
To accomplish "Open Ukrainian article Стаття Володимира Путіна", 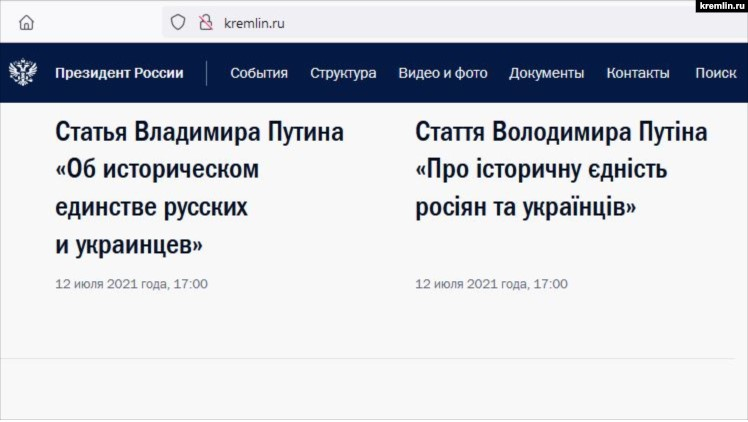I will point(561,169).
